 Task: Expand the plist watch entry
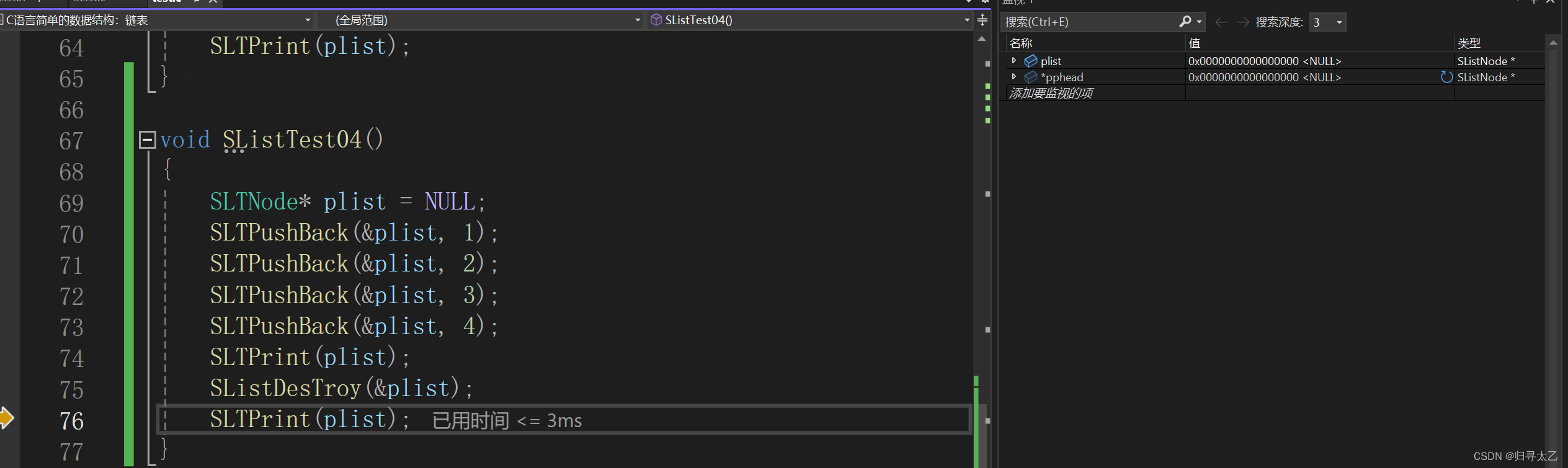tap(1013, 61)
